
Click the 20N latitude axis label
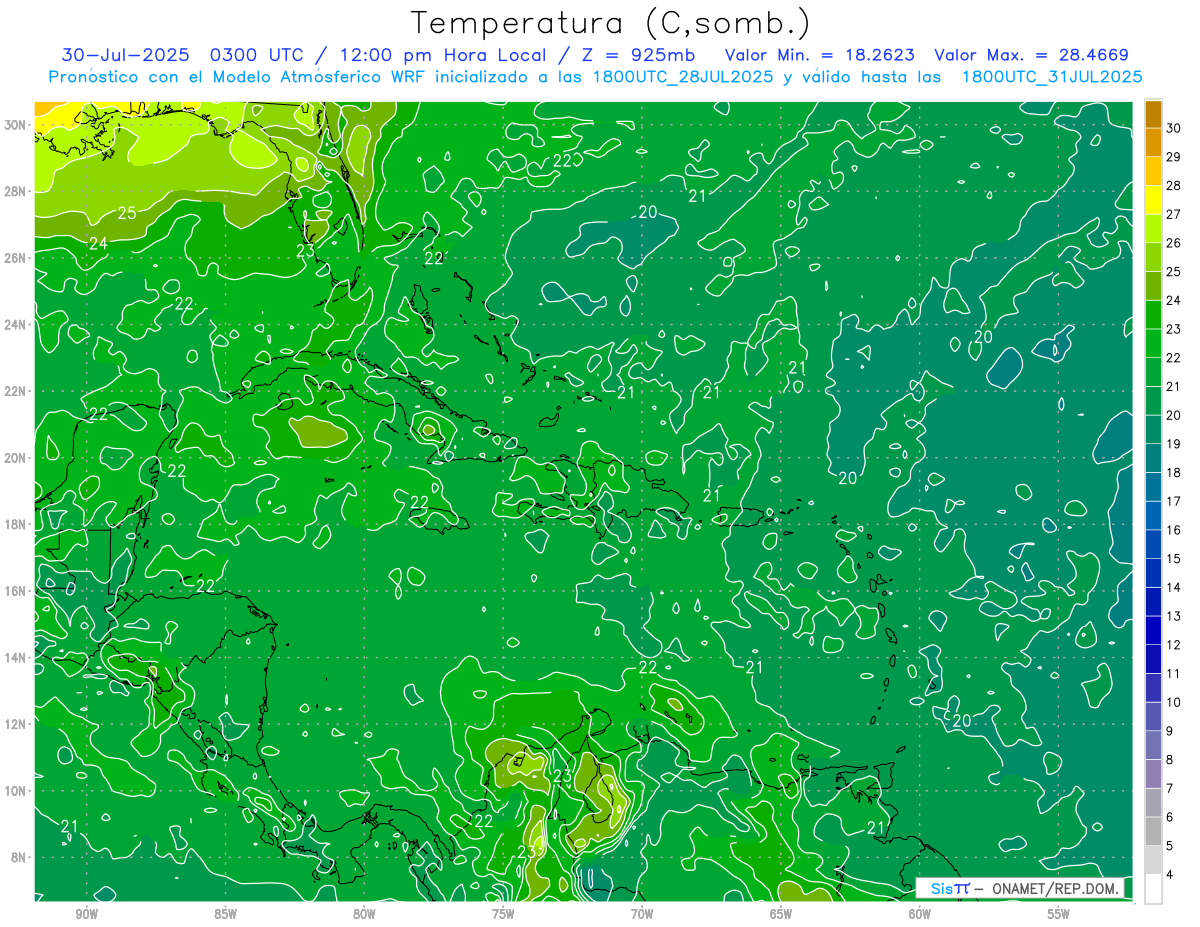tap(15, 458)
